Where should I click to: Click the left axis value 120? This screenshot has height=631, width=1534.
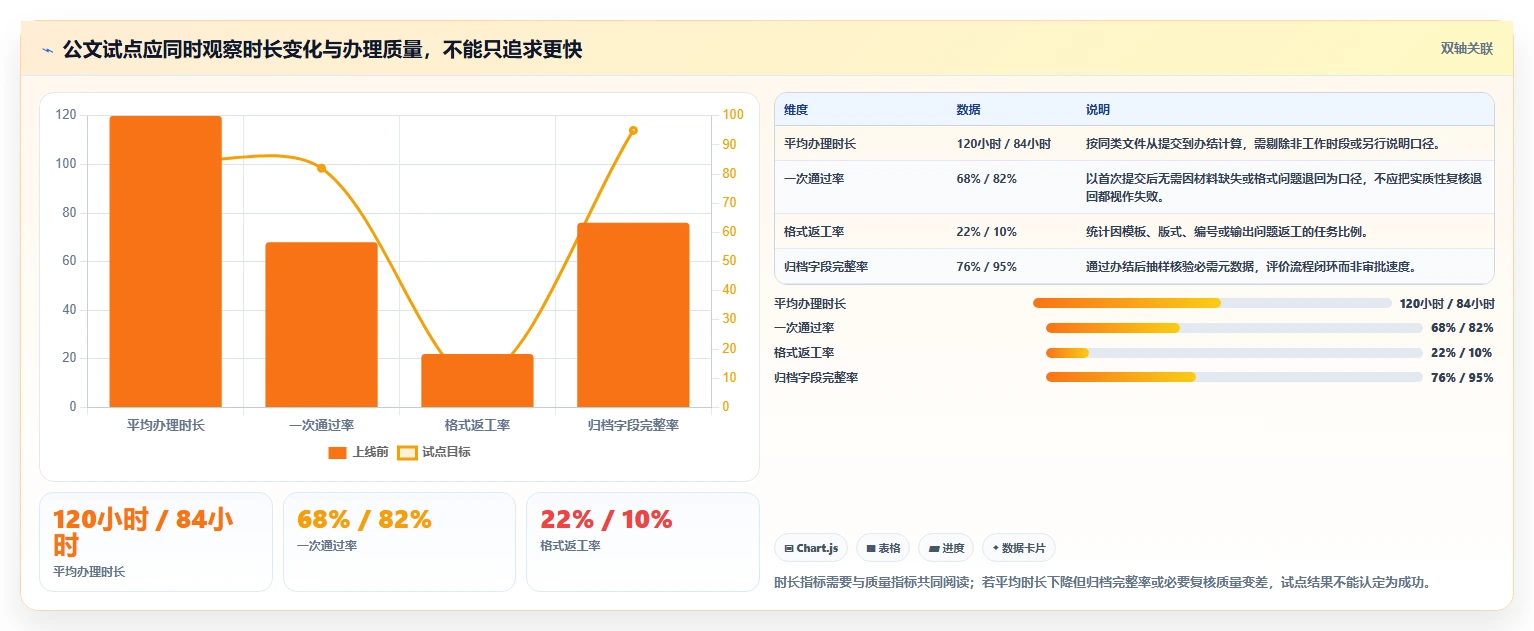(66, 115)
